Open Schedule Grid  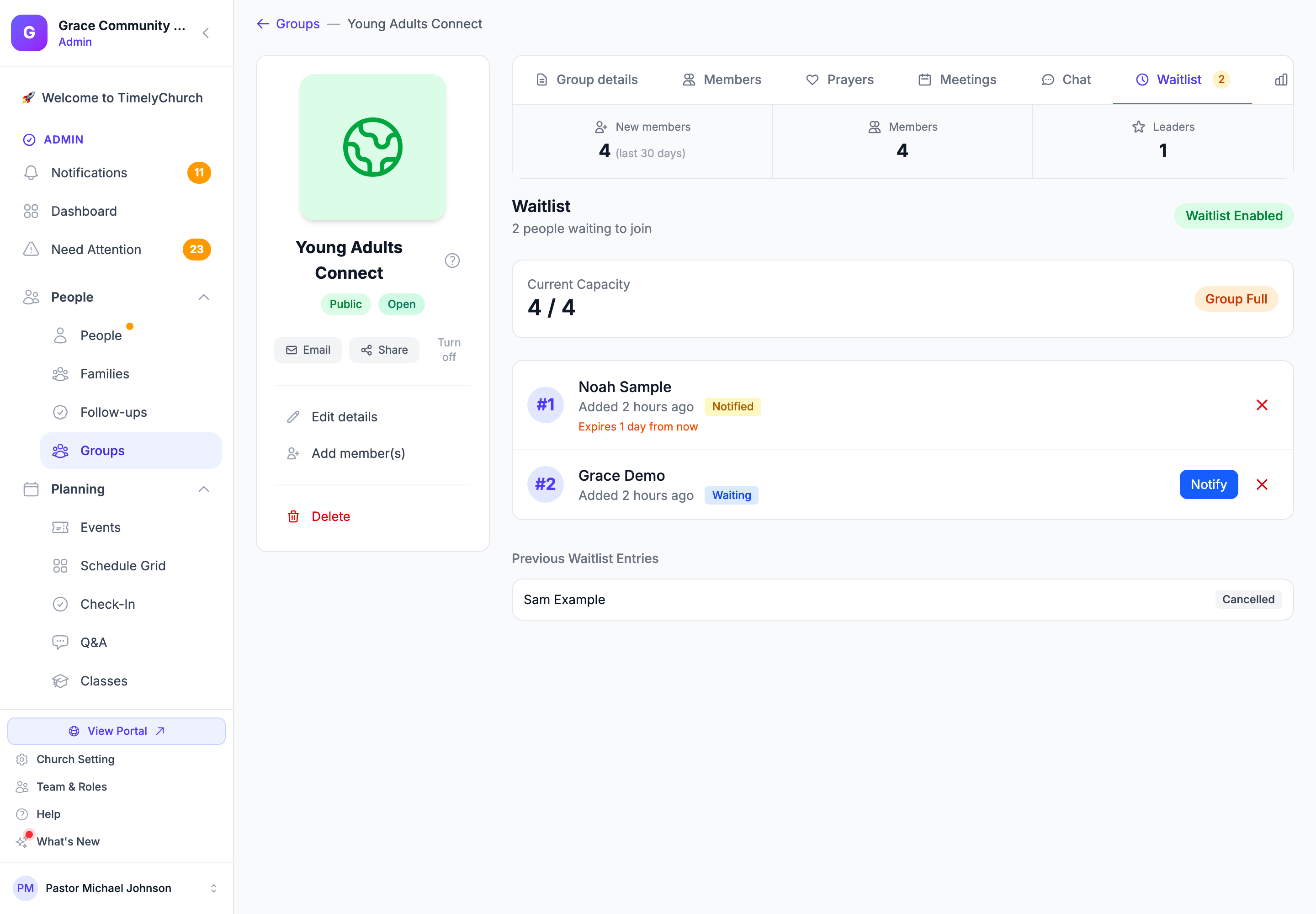click(x=131, y=566)
